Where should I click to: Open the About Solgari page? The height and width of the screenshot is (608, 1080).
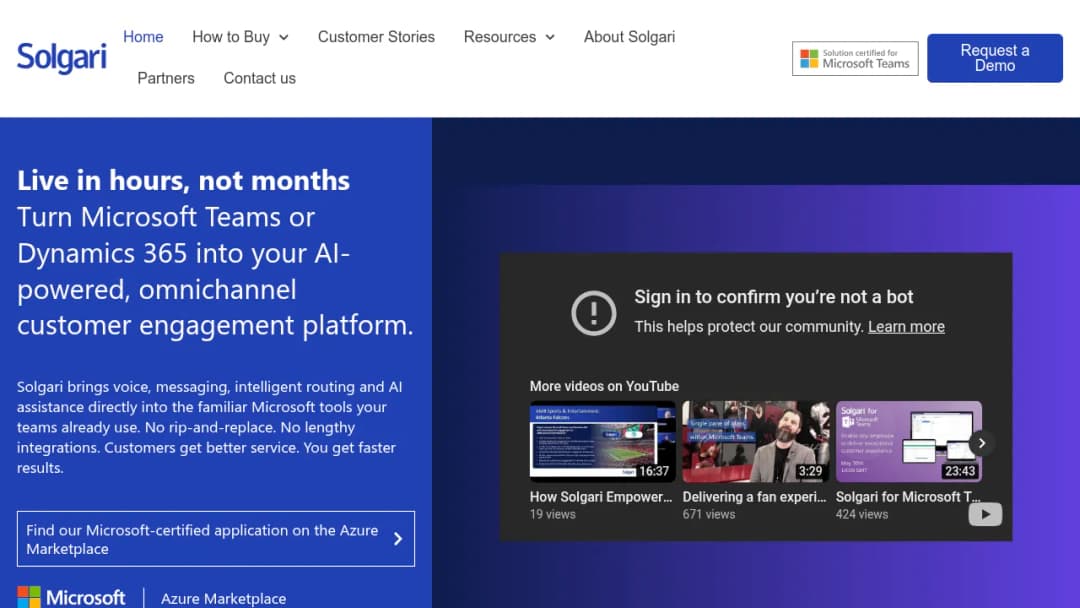click(x=630, y=37)
